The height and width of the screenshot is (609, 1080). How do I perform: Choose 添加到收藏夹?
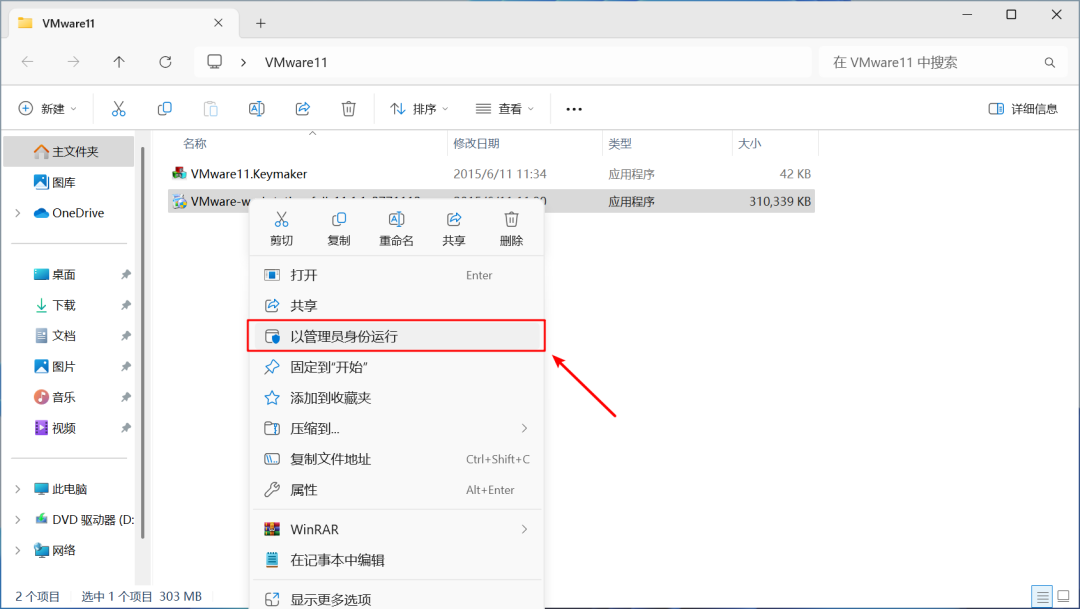[x=397, y=398]
